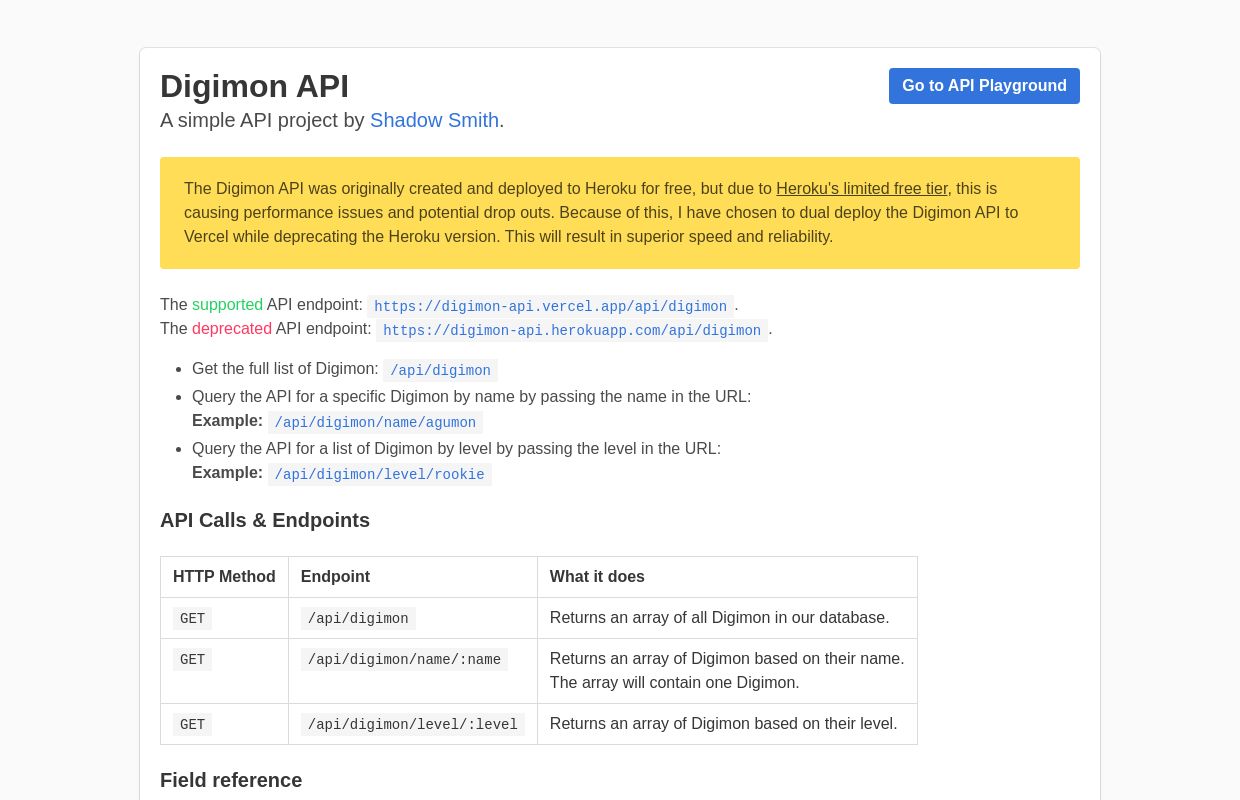The width and height of the screenshot is (1240, 800).
Task: Select the /api/digimon code in the bullet list
Action: point(440,370)
